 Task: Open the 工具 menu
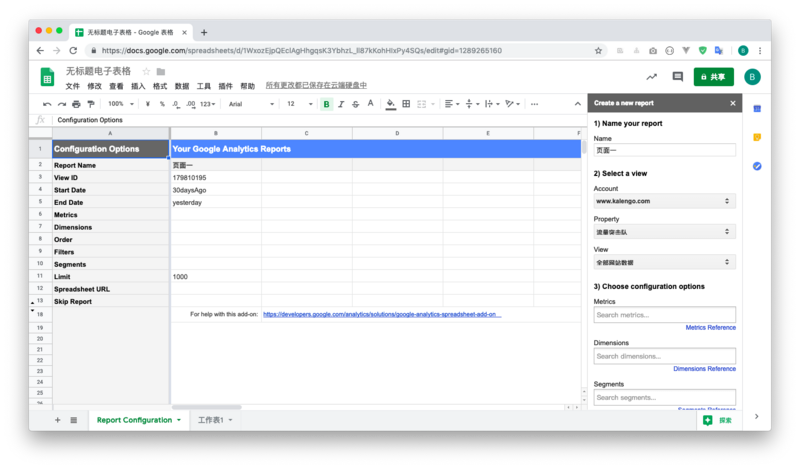pos(204,86)
